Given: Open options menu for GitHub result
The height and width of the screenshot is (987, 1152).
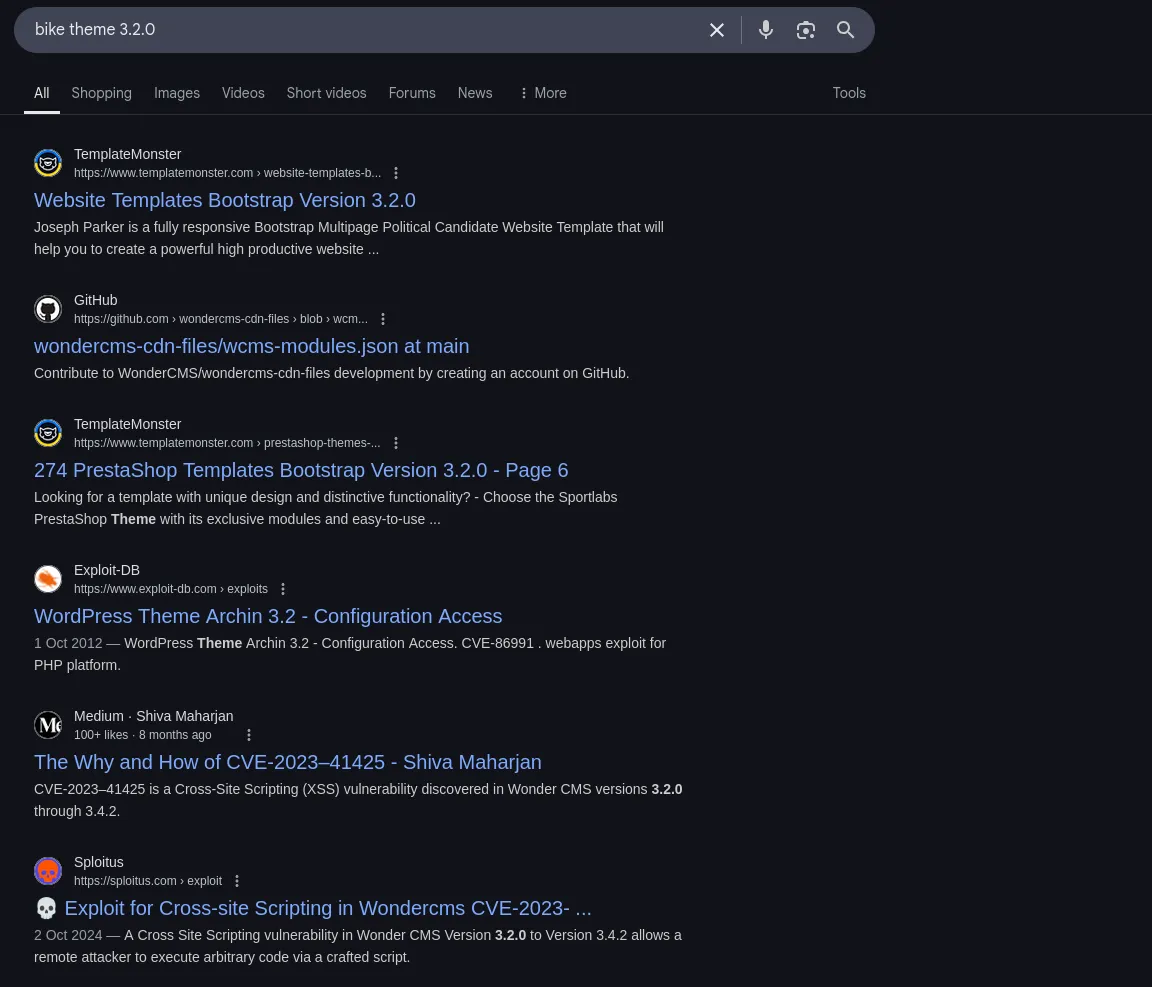Looking at the screenshot, I should pyautogui.click(x=383, y=319).
